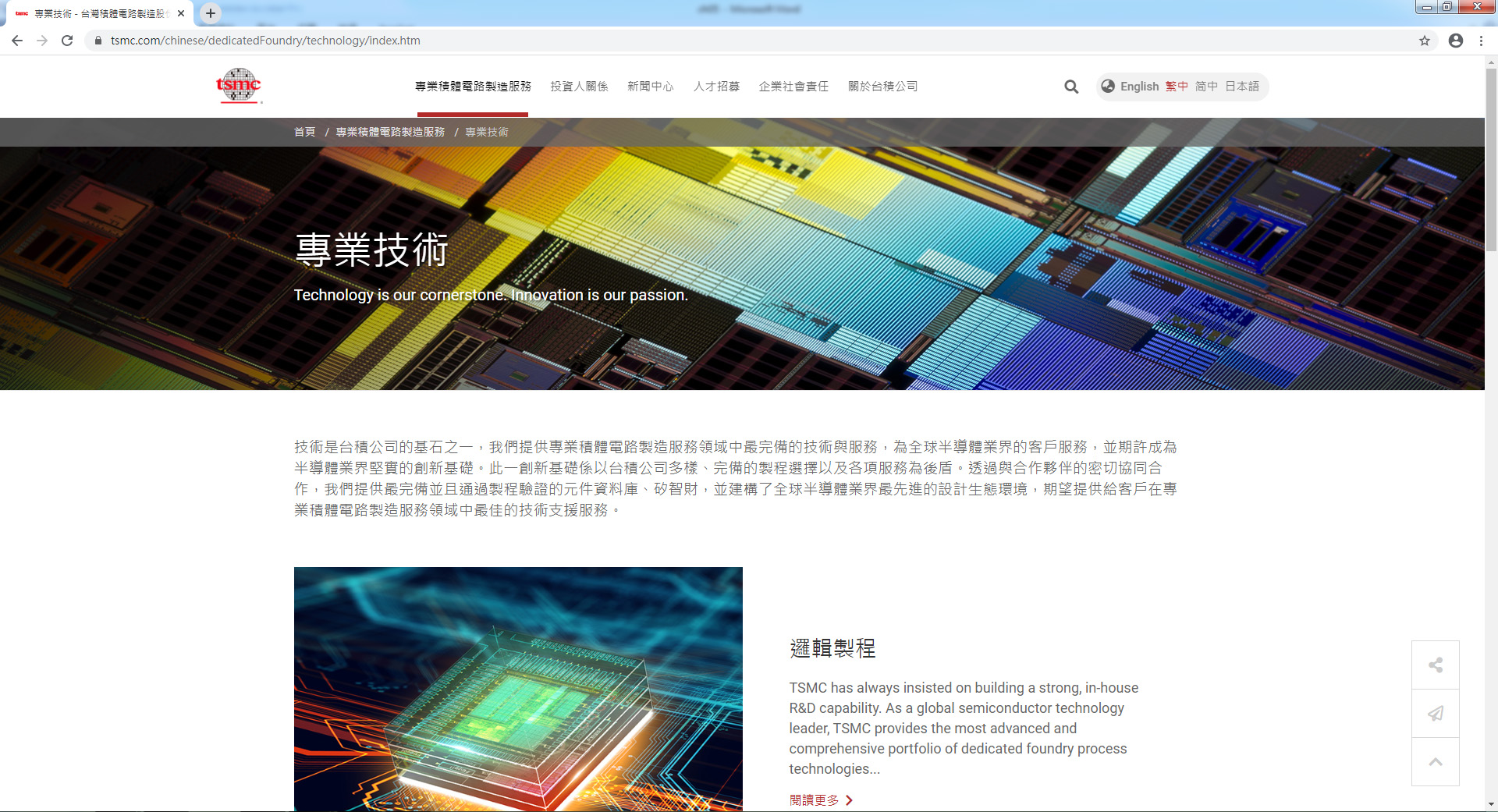This screenshot has height=812, width=1498.
Task: Minimize the Chrome window
Action: (x=1427, y=7)
